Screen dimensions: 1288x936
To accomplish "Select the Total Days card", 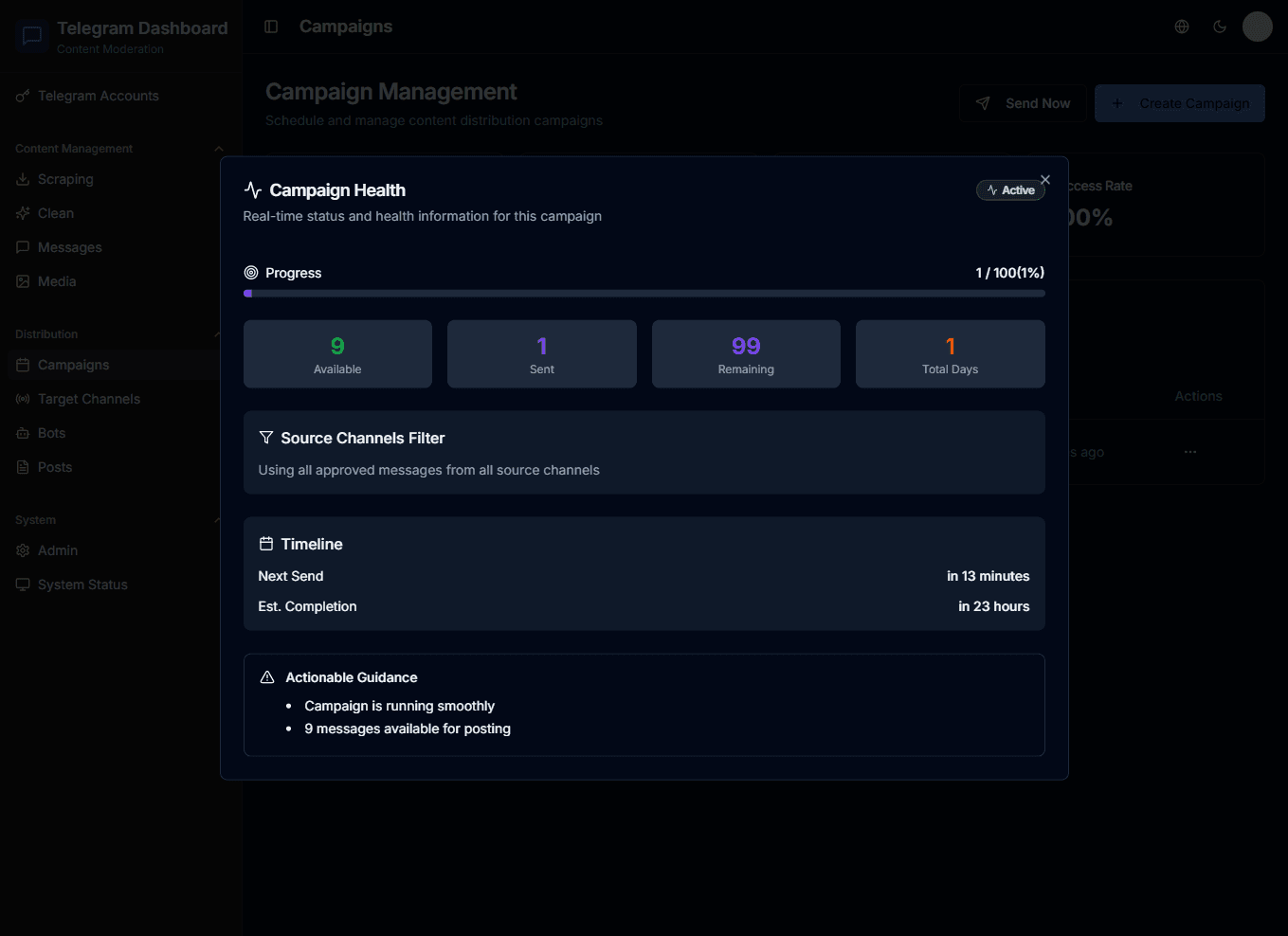I will (951, 354).
